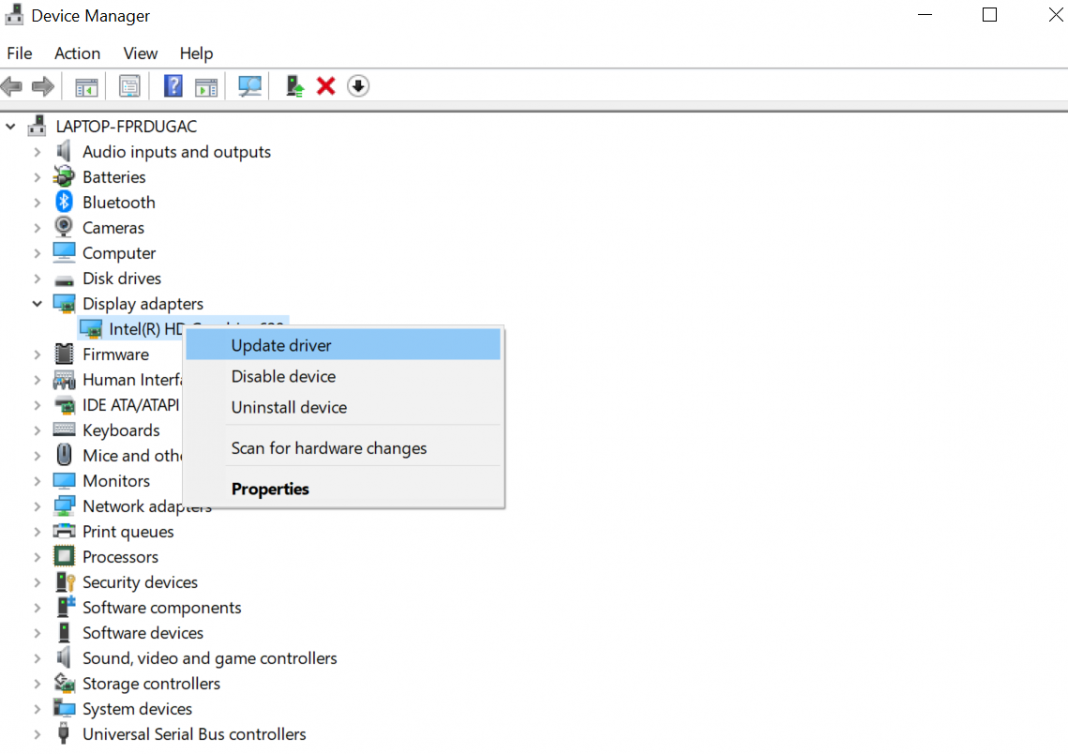The width and height of the screenshot is (1068, 754).
Task: Expand the Bluetooth device category
Action: pyautogui.click(x=37, y=202)
